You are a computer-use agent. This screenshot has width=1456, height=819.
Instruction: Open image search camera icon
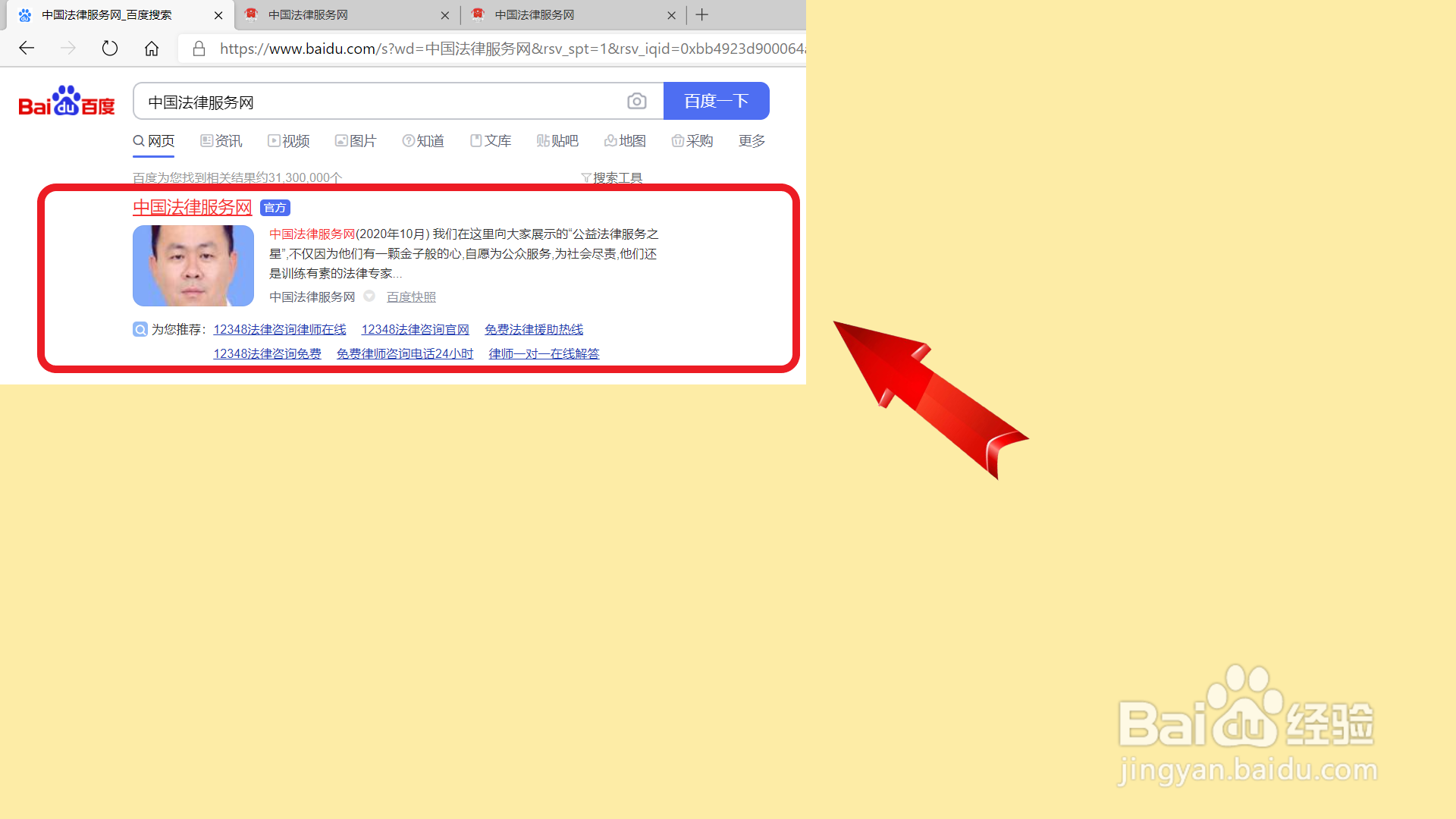click(637, 101)
